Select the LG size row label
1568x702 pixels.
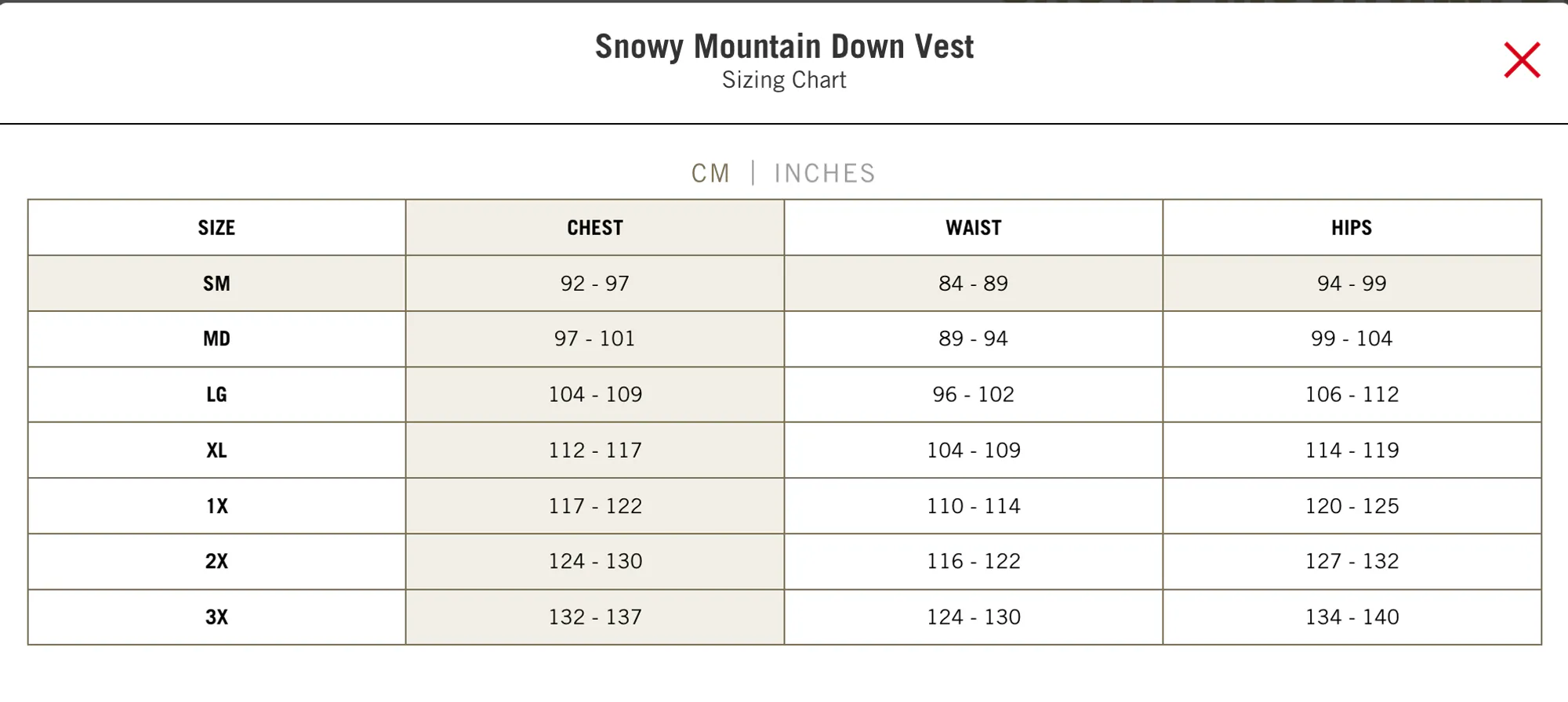tap(216, 395)
